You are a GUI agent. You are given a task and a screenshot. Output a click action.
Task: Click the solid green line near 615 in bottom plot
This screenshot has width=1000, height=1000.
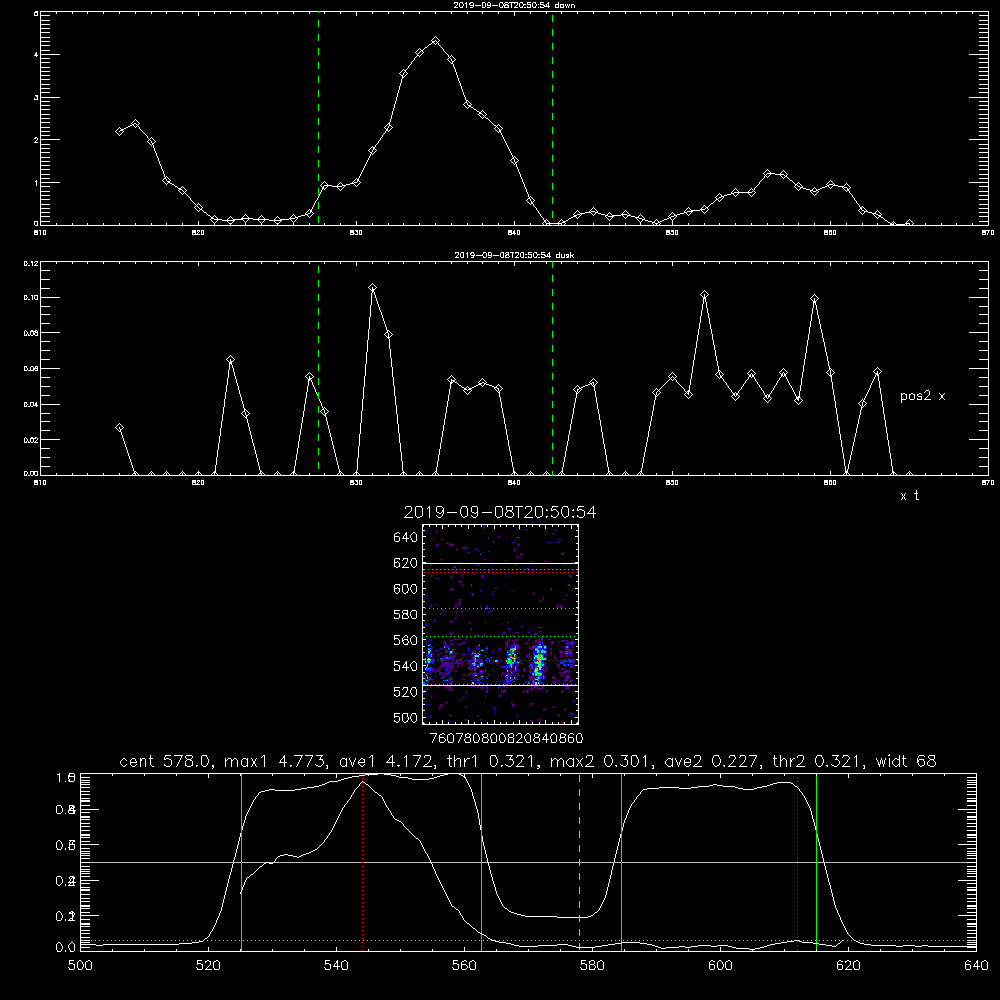(x=816, y=861)
